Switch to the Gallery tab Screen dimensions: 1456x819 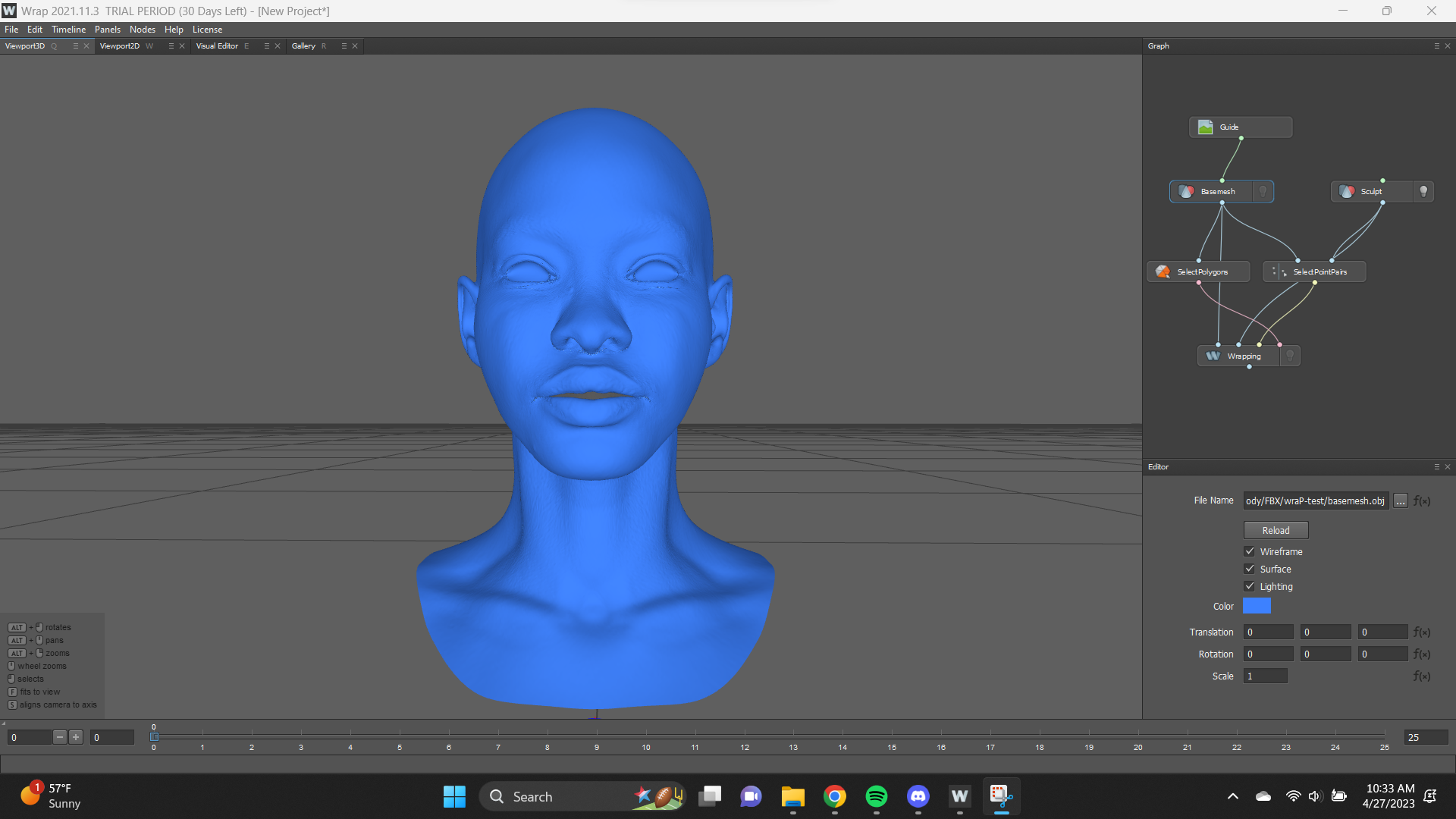pos(303,46)
